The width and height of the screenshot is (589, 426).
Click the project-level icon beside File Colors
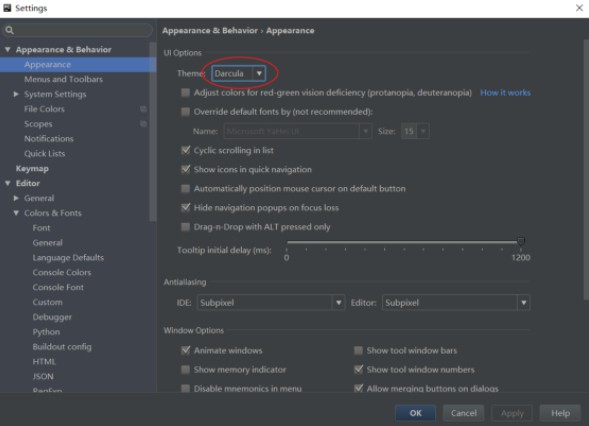143,109
